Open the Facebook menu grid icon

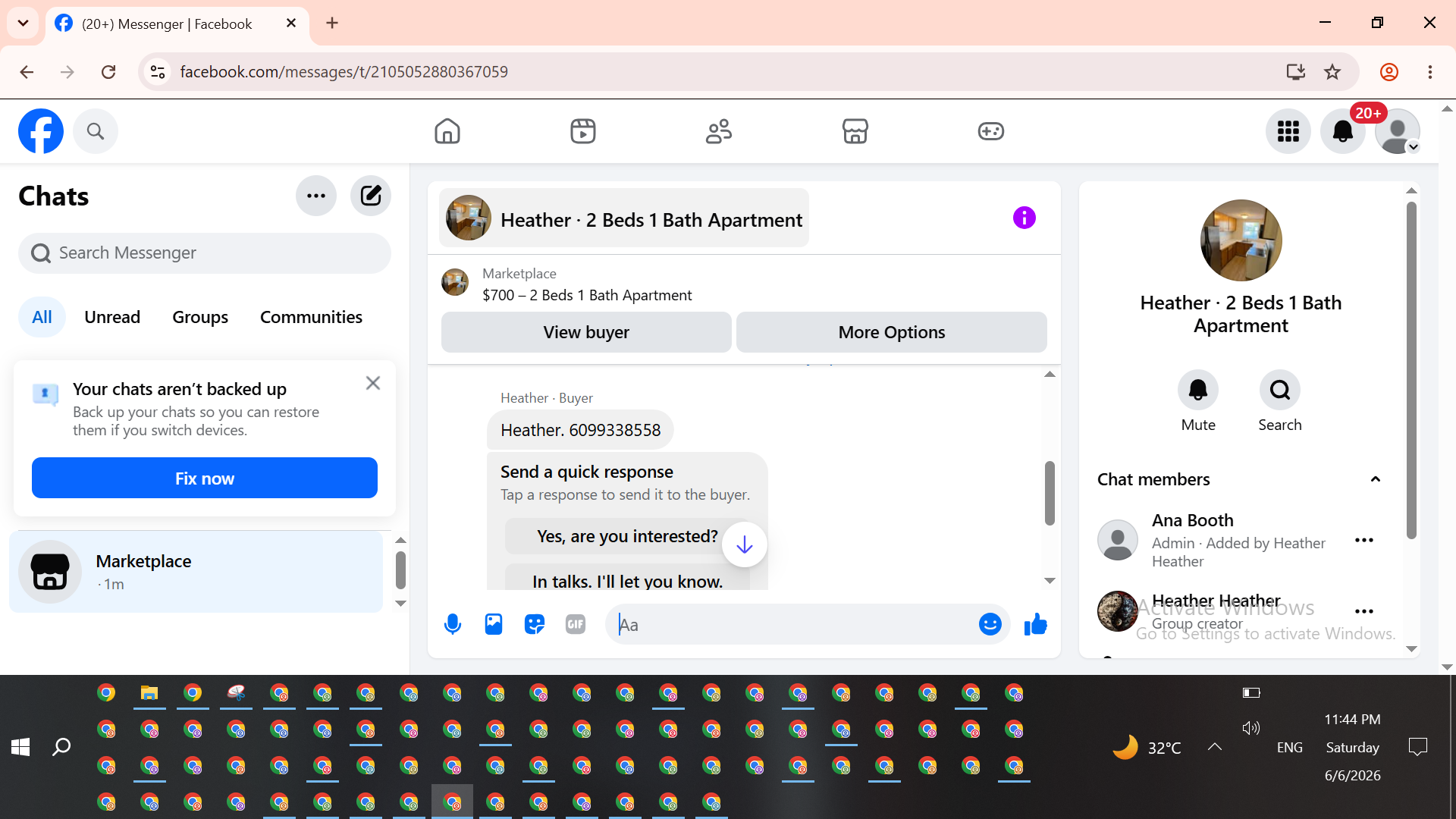tap(1288, 131)
